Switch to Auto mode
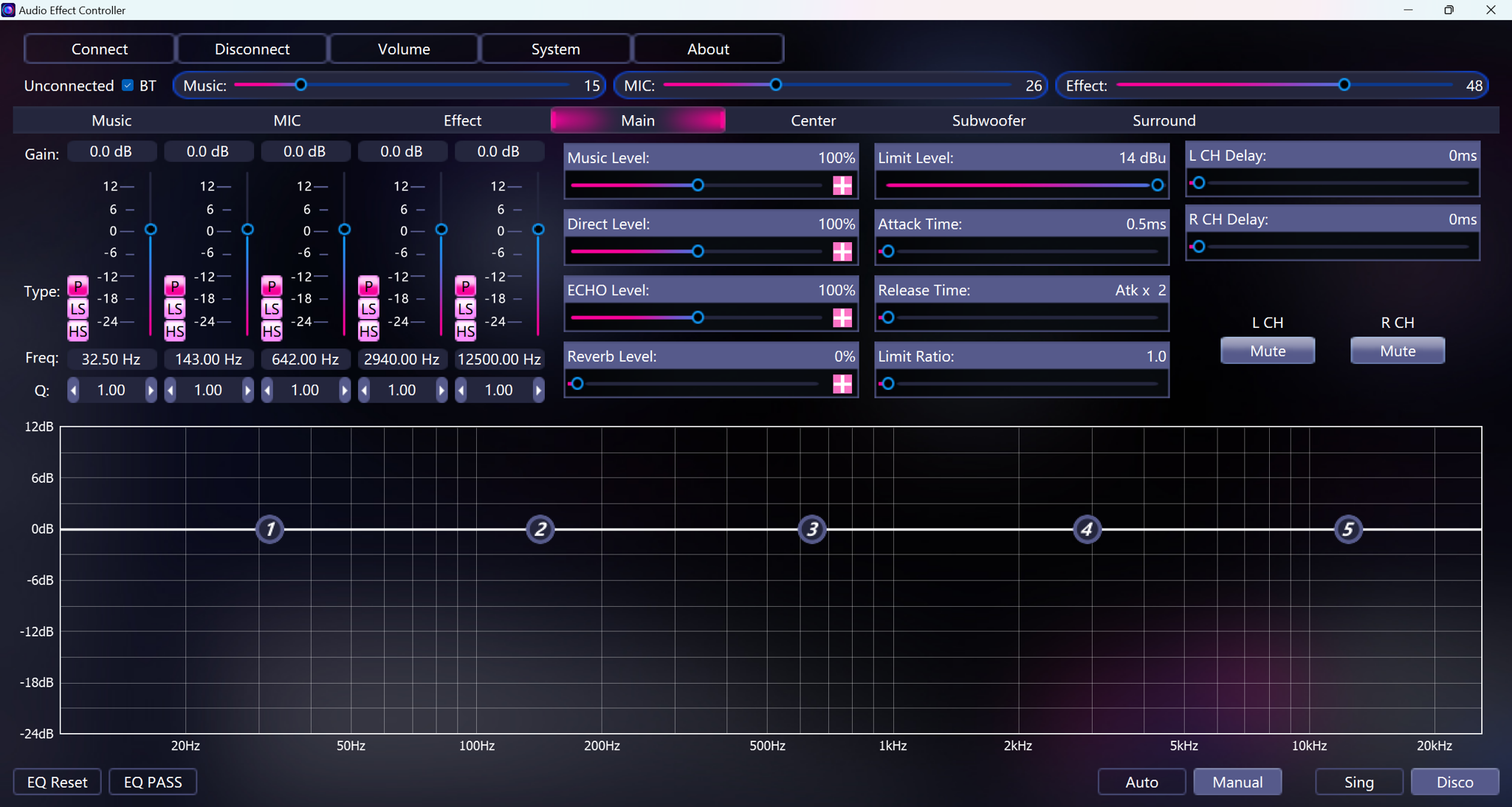The height and width of the screenshot is (807, 1512). (1141, 782)
